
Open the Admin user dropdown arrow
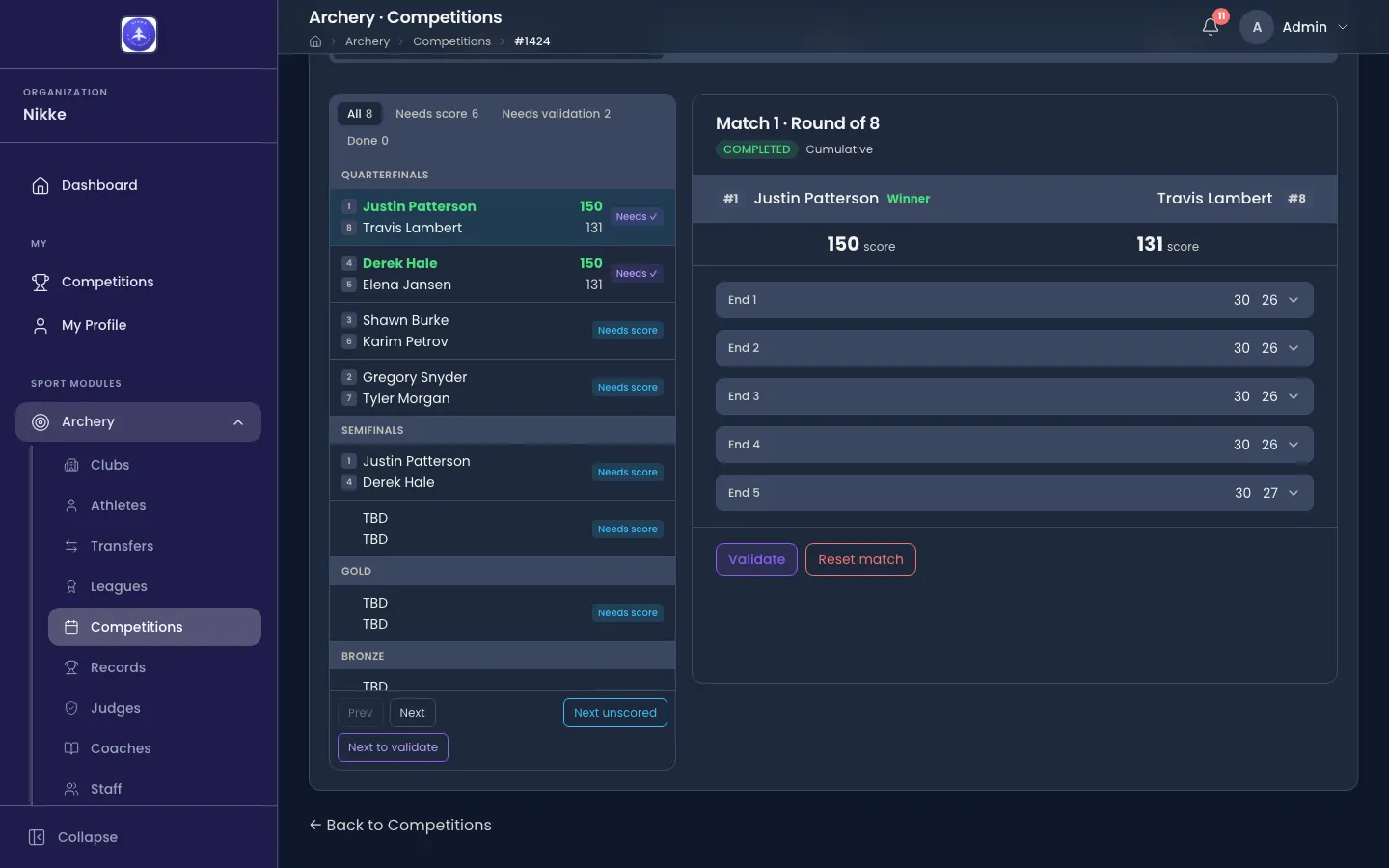1343,27
